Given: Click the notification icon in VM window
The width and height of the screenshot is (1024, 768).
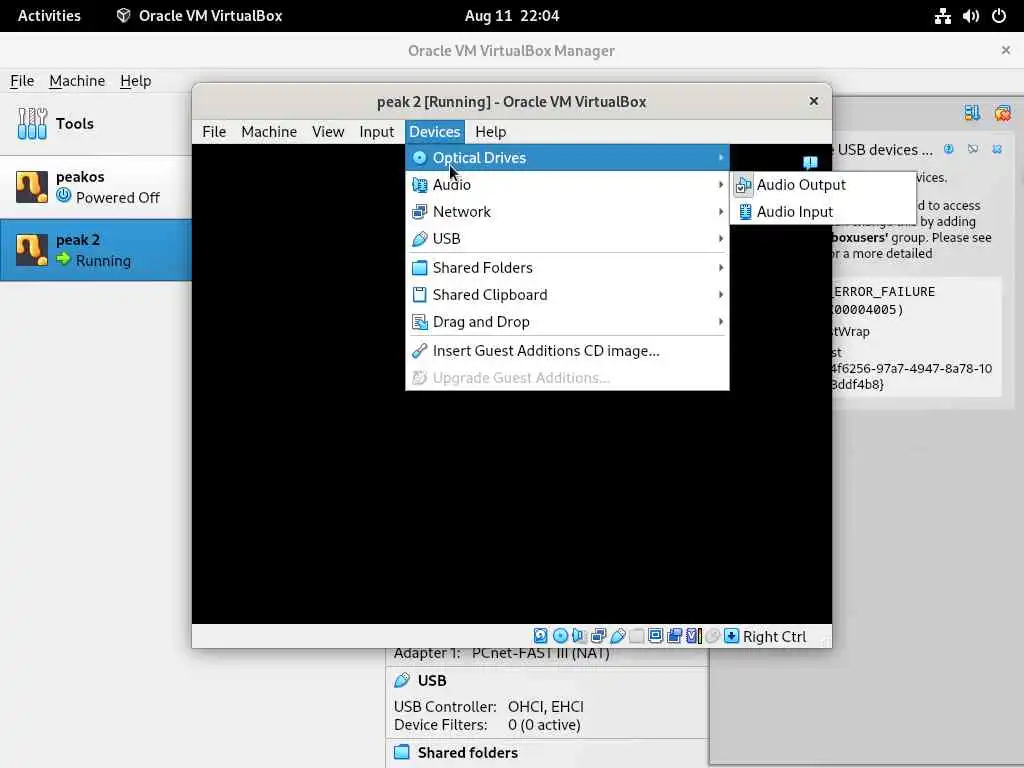Looking at the screenshot, I should [810, 162].
